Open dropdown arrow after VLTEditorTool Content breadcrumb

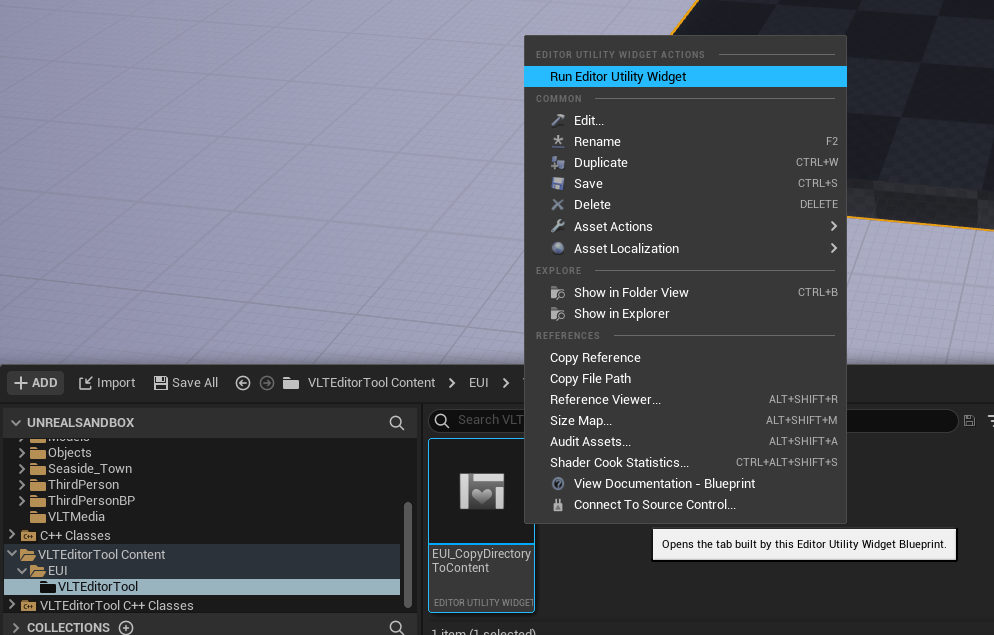(452, 383)
